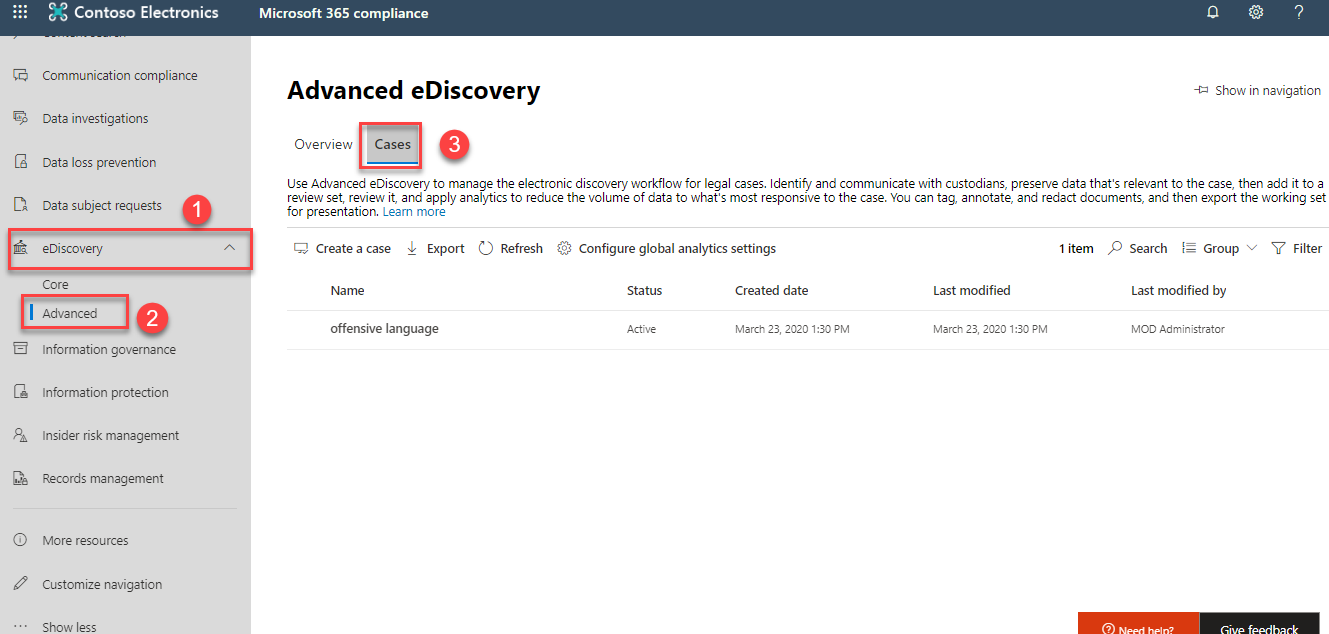
Task: Click the Export download arrow icon
Action: tap(412, 248)
